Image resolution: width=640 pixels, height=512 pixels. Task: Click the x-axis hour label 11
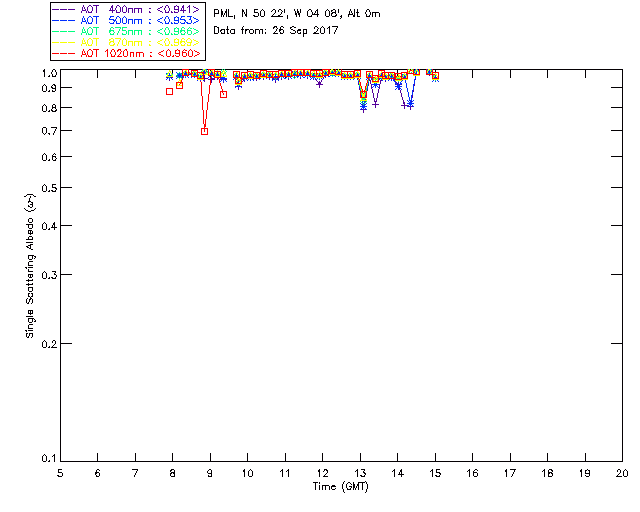[285, 473]
